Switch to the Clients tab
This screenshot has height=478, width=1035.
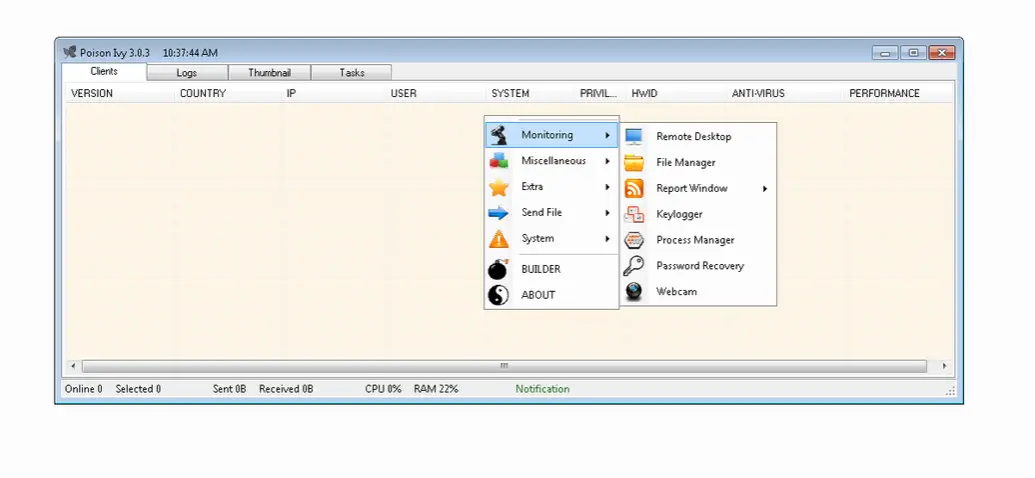104,71
